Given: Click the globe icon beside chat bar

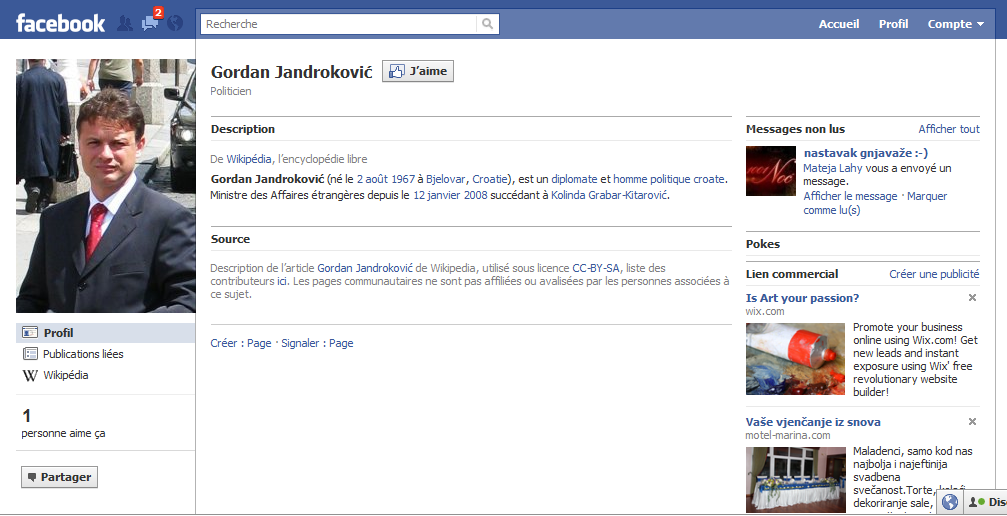Looking at the screenshot, I should click(x=950, y=502).
